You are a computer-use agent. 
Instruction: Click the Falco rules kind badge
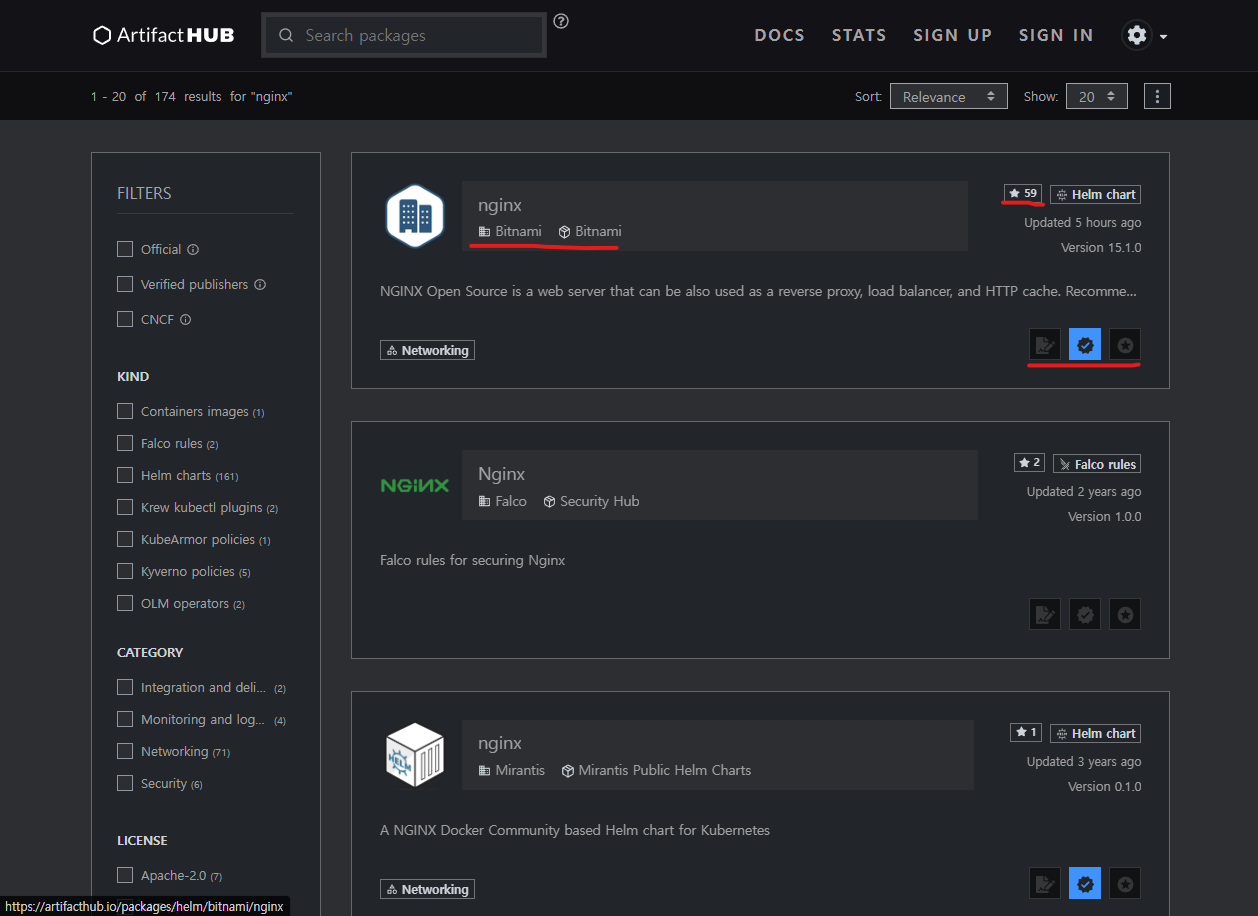pos(1097,464)
